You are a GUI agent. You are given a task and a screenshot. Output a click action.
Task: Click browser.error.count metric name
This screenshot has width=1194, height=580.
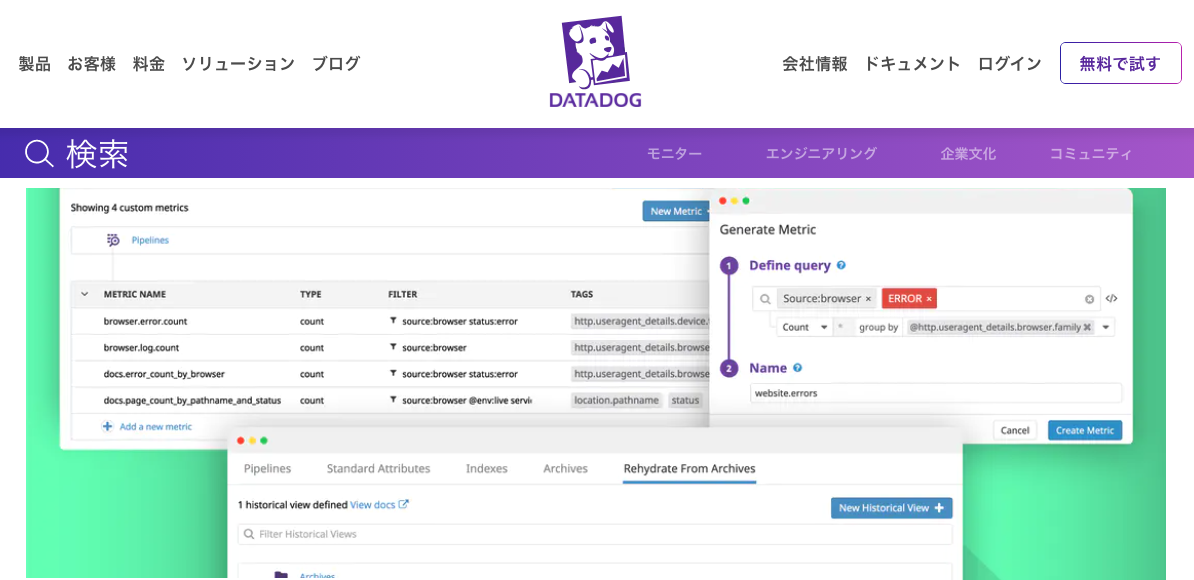[x=145, y=321]
